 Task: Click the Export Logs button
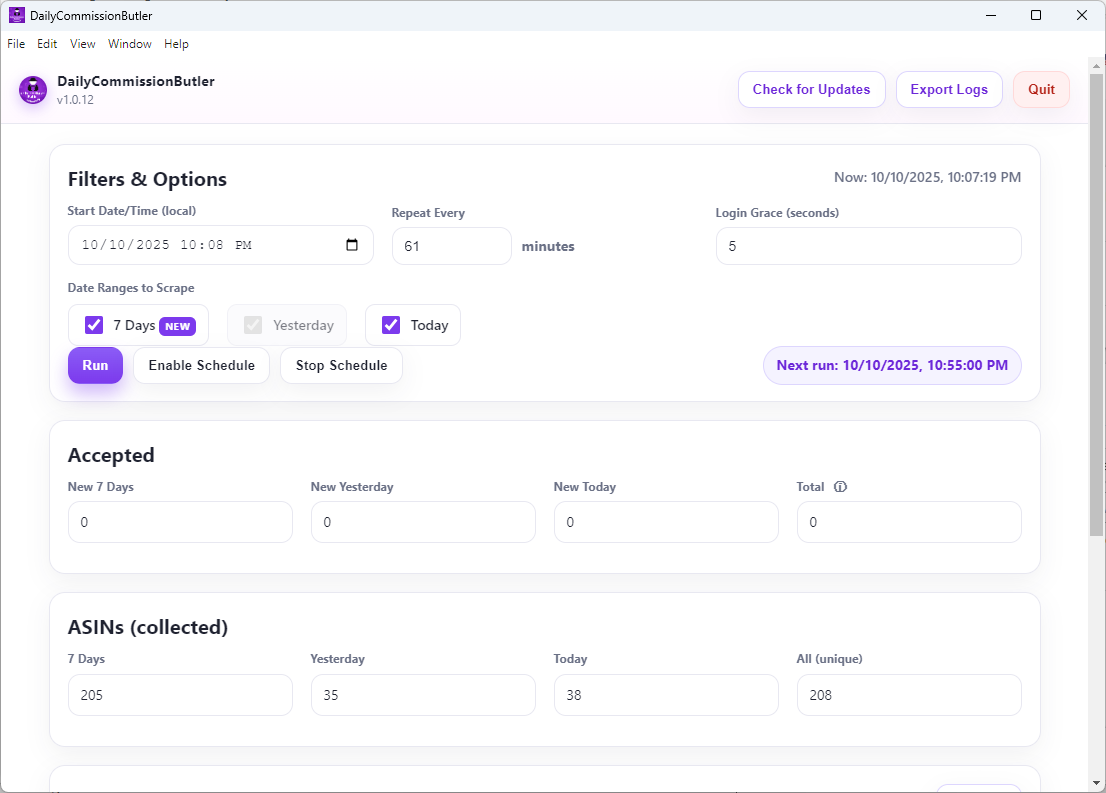click(948, 90)
